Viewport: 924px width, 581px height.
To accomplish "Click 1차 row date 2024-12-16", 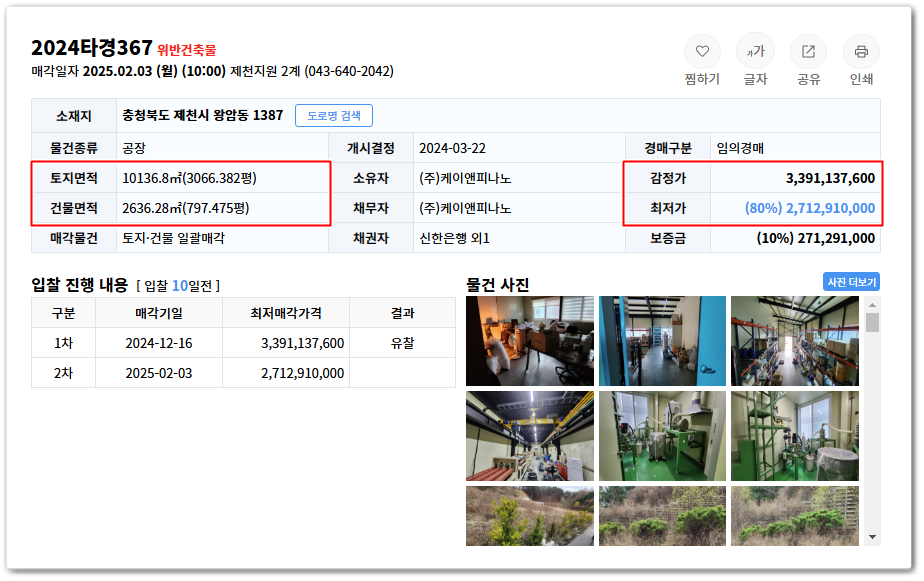I will point(159,343).
